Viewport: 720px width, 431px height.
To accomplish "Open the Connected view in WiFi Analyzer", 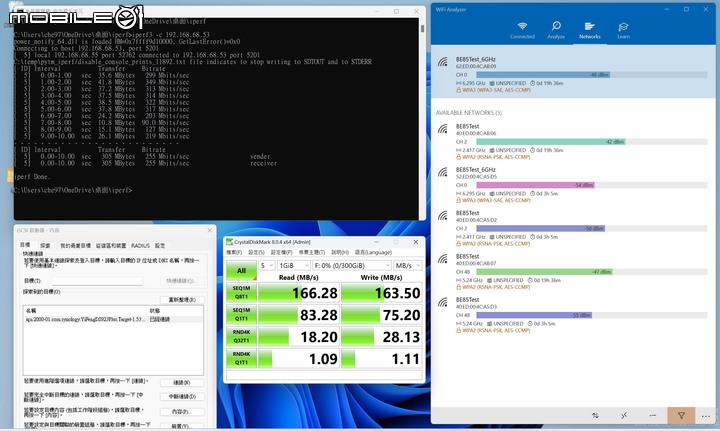I will click(522, 30).
